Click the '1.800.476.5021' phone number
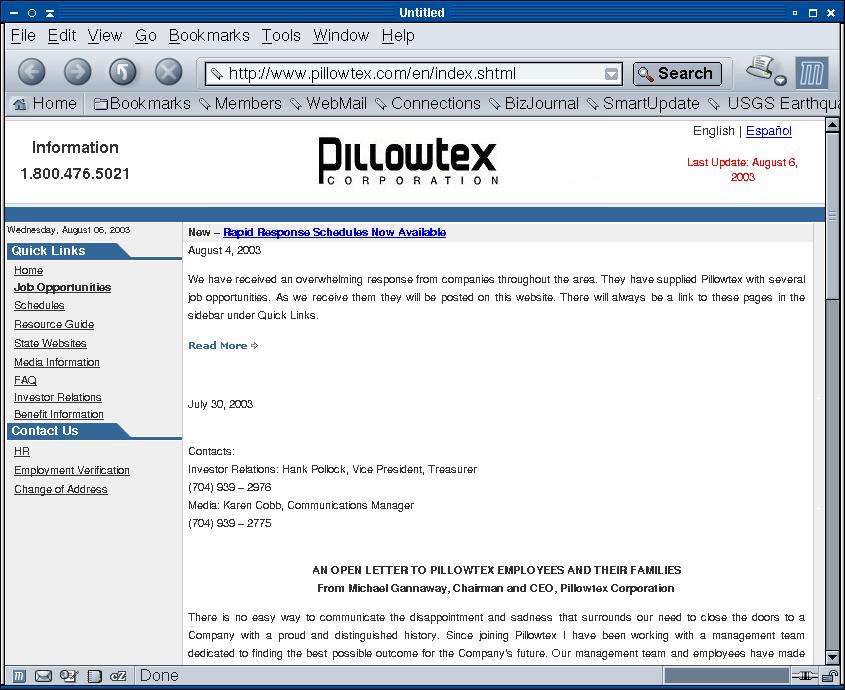 [x=75, y=174]
